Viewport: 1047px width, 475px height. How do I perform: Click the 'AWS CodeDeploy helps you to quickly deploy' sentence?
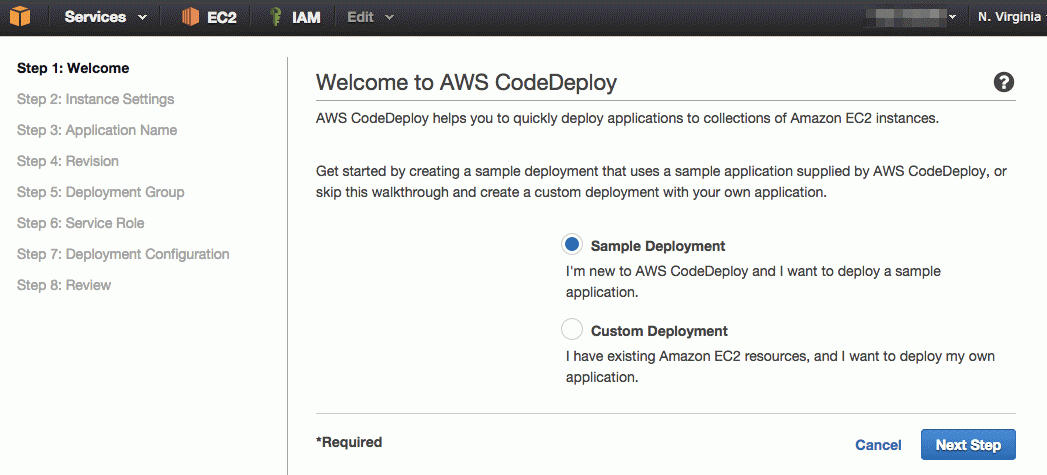628,119
